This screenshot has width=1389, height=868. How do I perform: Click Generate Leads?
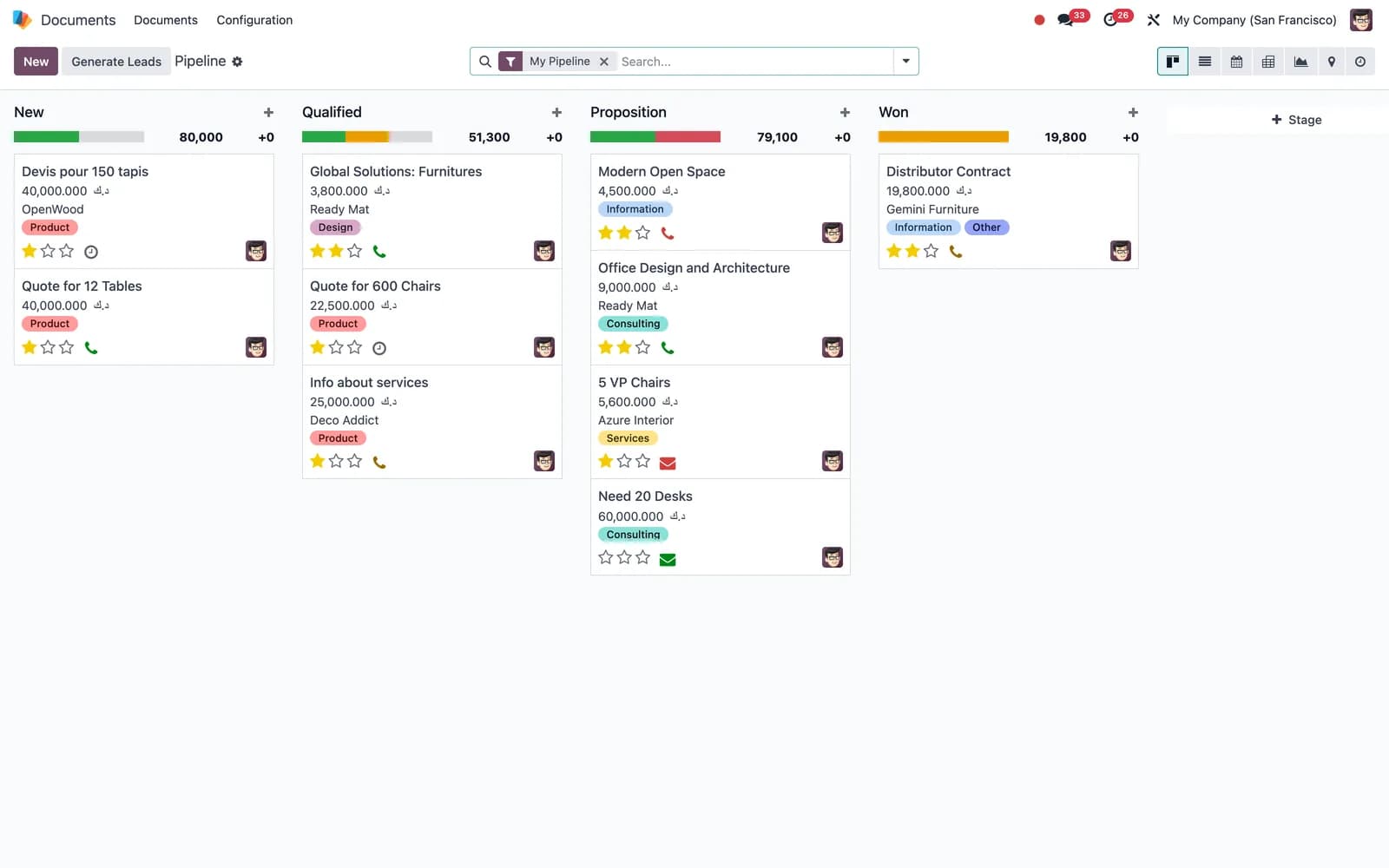click(116, 62)
